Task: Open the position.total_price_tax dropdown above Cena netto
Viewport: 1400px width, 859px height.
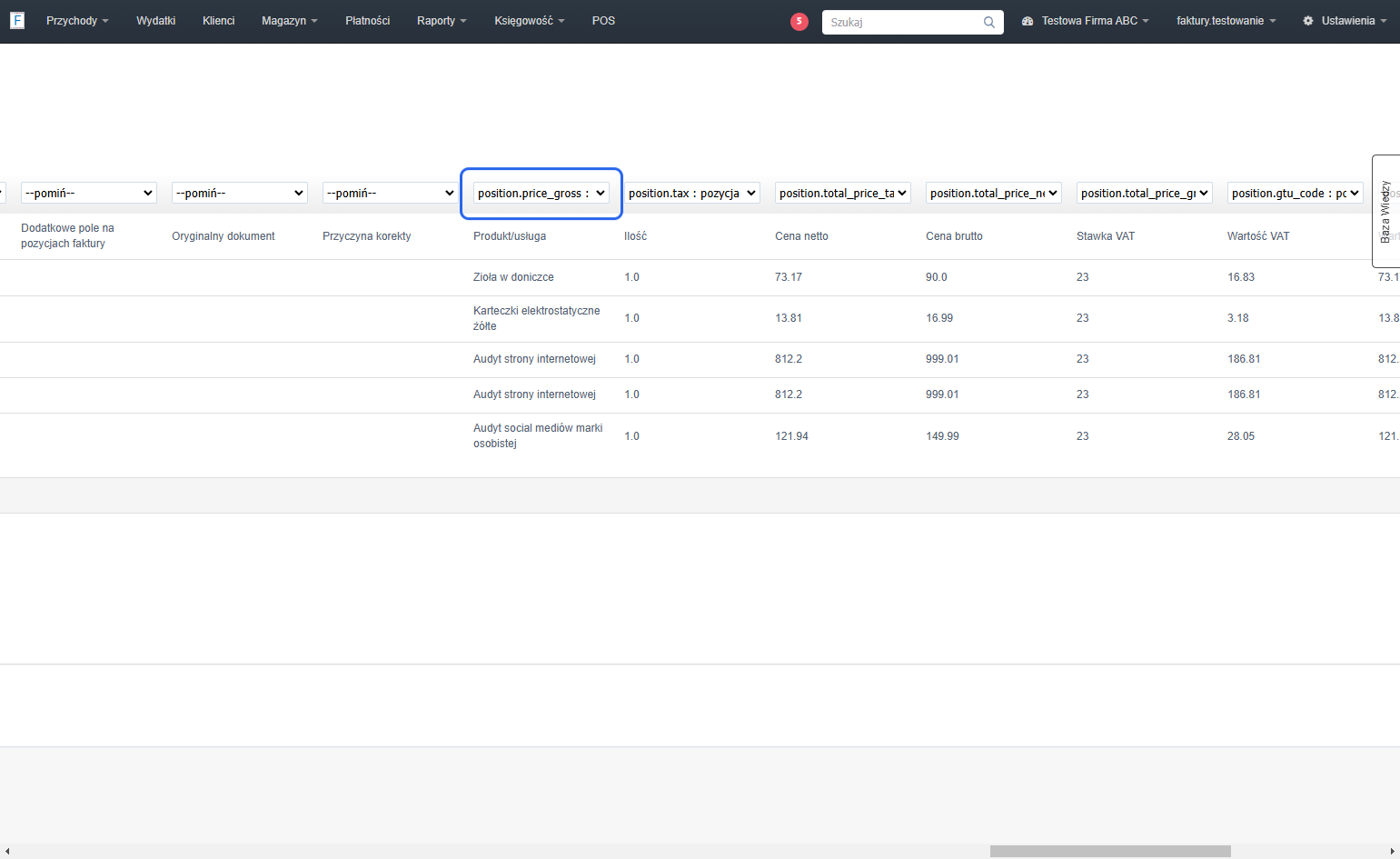Action: [843, 193]
